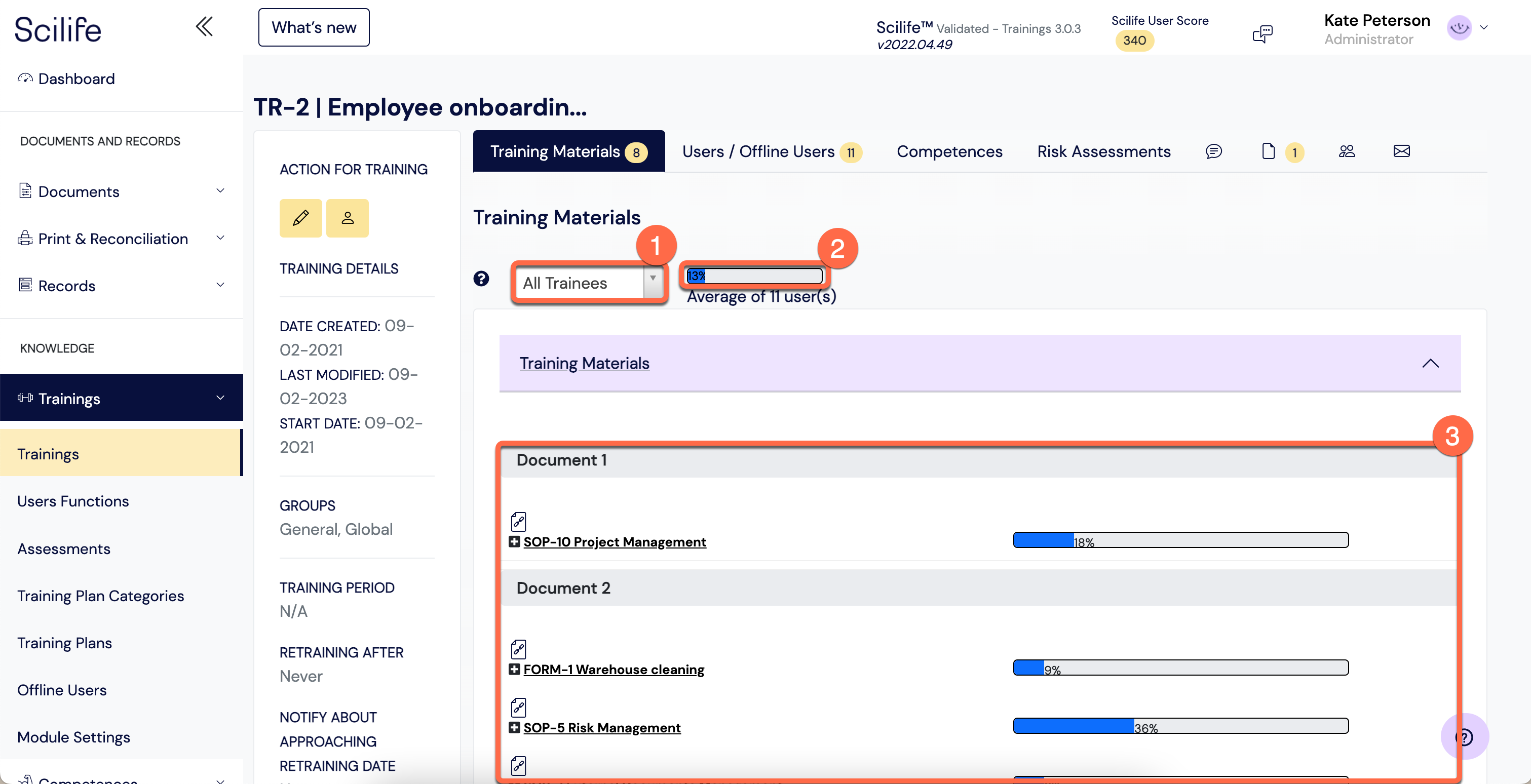Click the Records sidebar icon
The height and width of the screenshot is (784, 1531).
pyautogui.click(x=25, y=285)
